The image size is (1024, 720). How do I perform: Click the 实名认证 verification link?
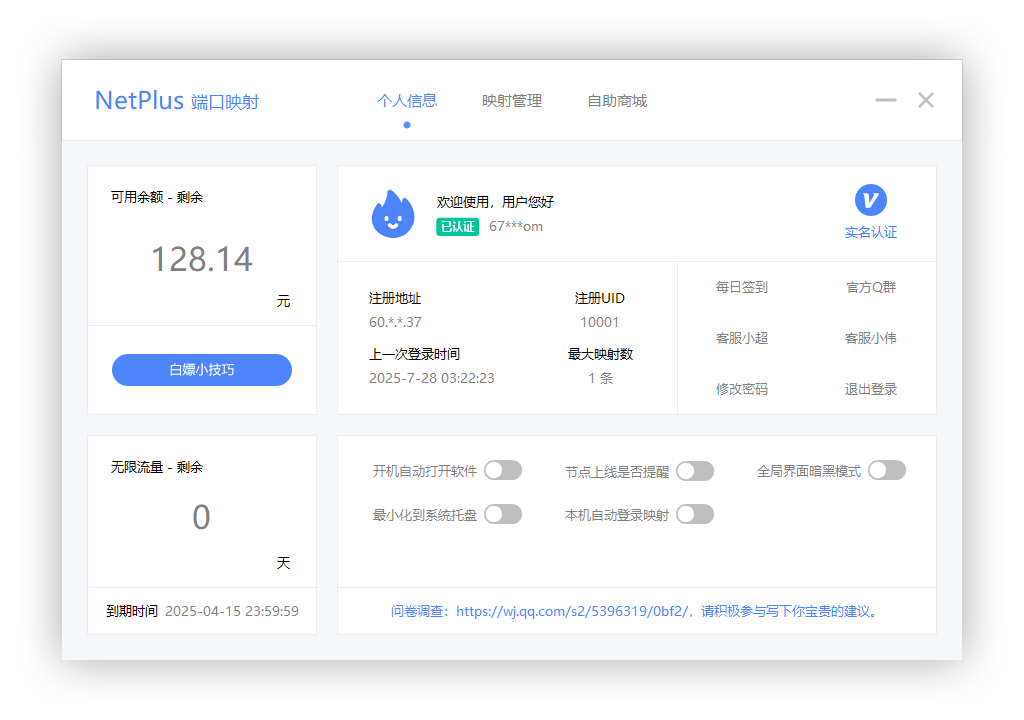tap(870, 232)
